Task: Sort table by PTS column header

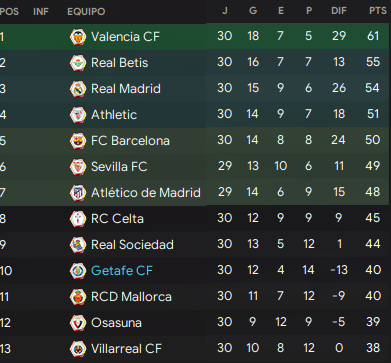Action: coord(378,11)
